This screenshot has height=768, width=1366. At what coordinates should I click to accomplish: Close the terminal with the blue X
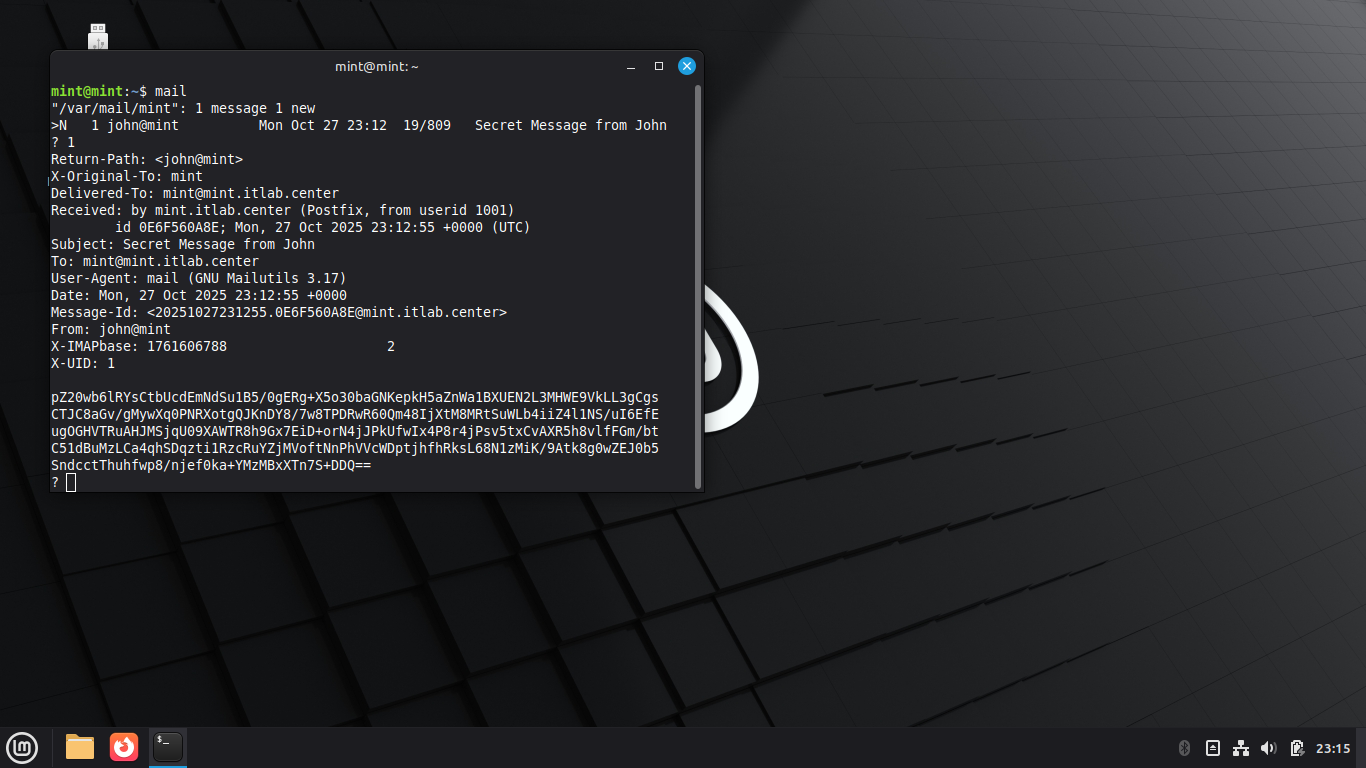pos(687,66)
